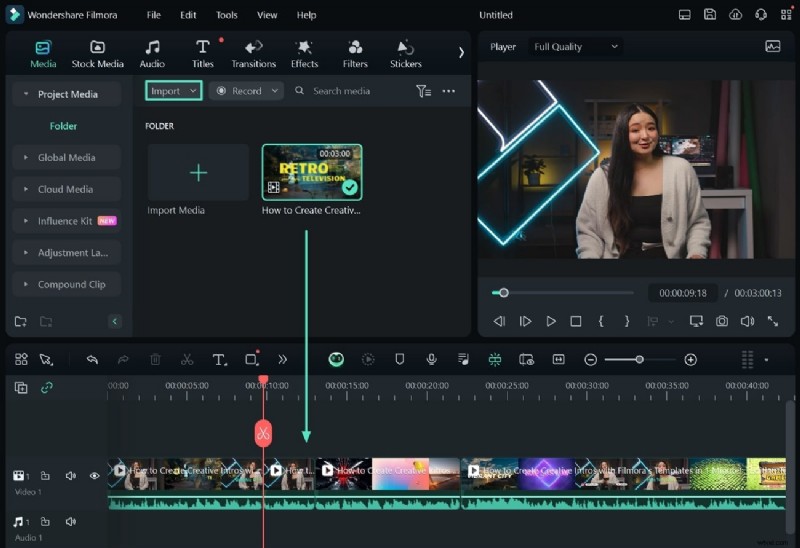Open the Full Quality dropdown

[575, 46]
